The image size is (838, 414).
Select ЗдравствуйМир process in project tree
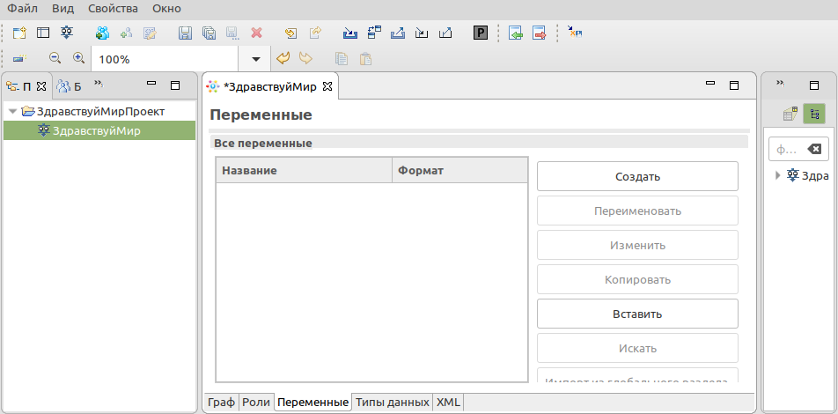99,130
